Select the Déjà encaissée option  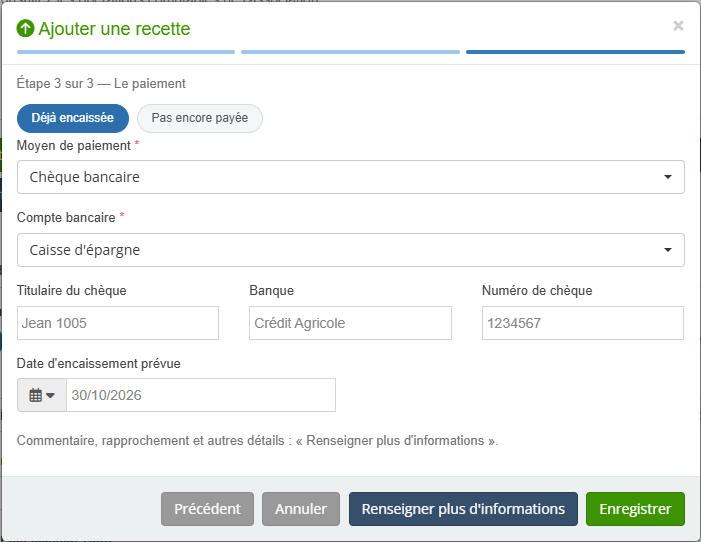(73, 118)
